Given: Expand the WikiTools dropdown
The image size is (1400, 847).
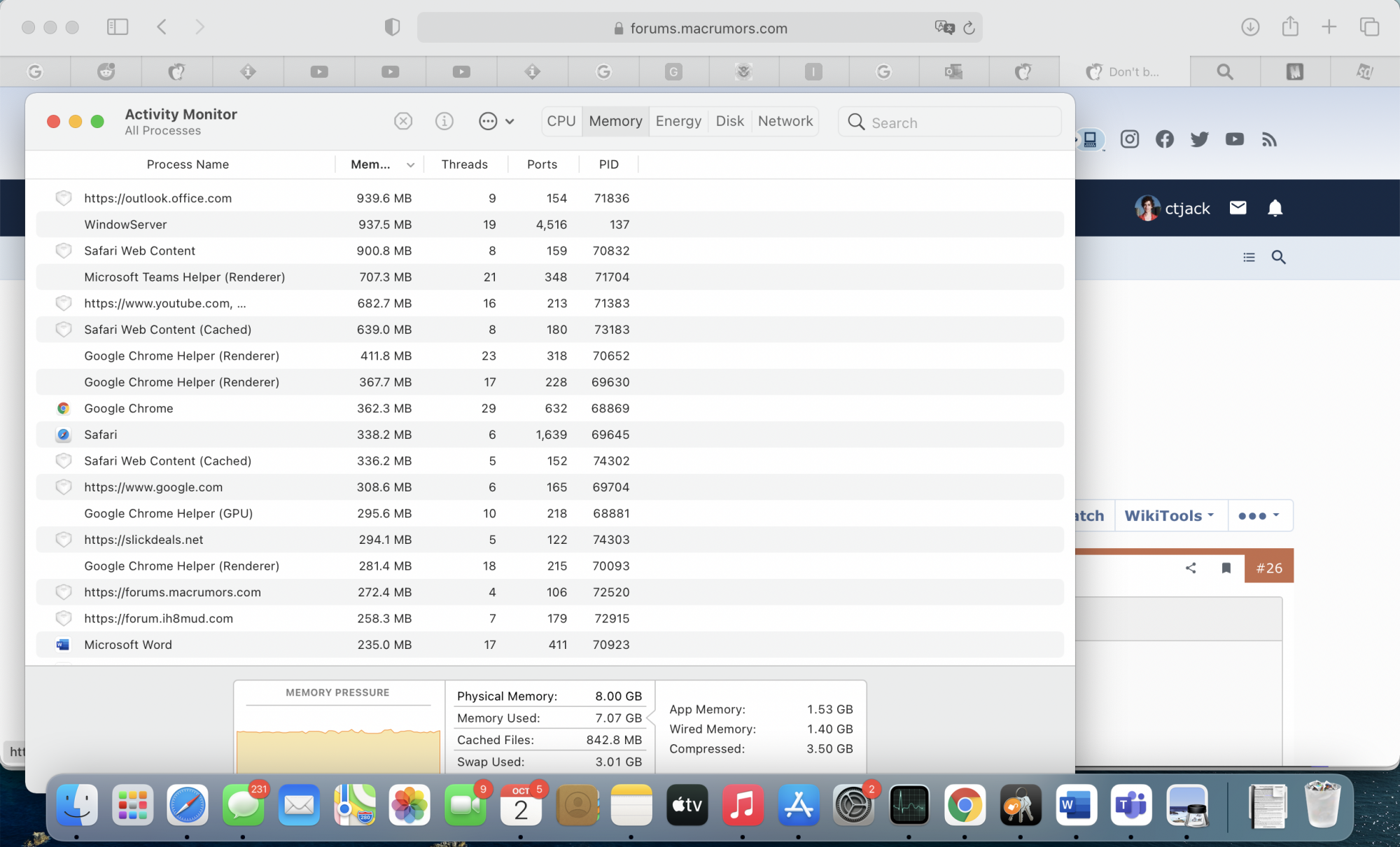Looking at the screenshot, I should (x=1168, y=516).
